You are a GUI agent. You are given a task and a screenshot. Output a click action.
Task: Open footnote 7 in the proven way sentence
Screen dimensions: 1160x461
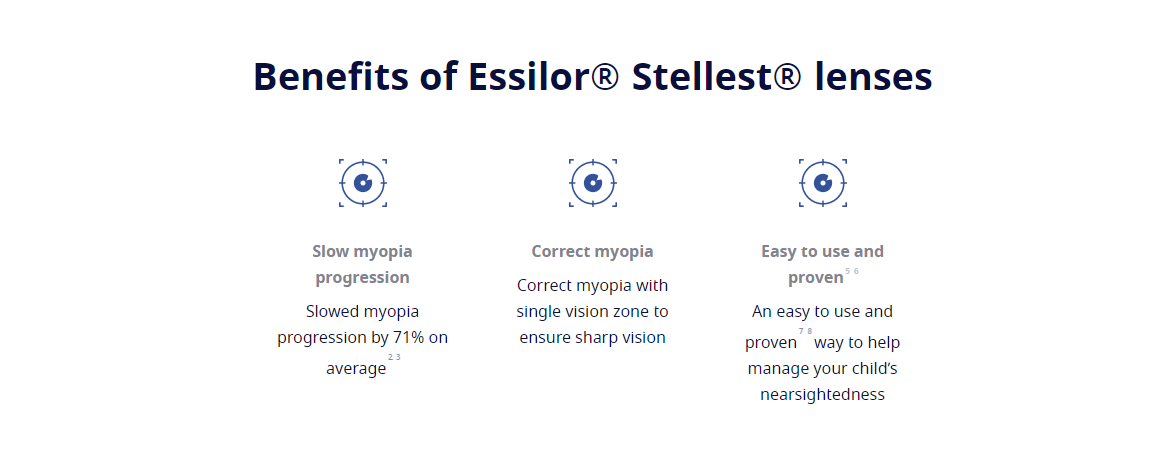point(801,332)
